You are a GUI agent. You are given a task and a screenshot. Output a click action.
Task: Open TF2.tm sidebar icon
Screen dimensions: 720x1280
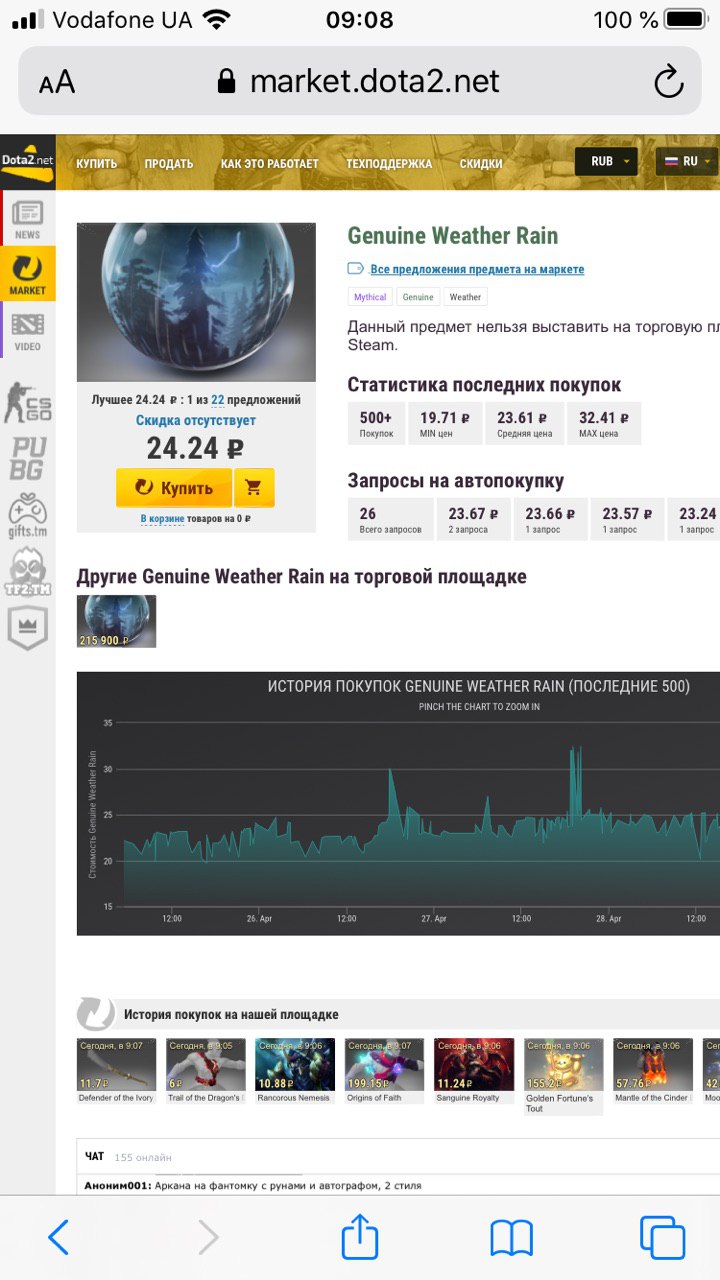(x=28, y=574)
